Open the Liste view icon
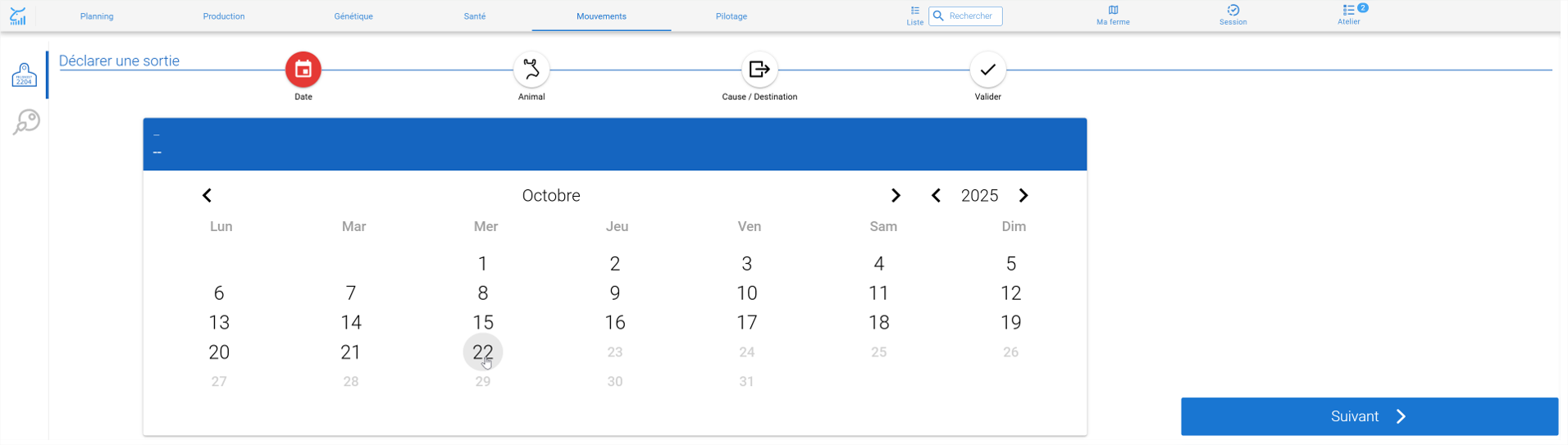 915,11
